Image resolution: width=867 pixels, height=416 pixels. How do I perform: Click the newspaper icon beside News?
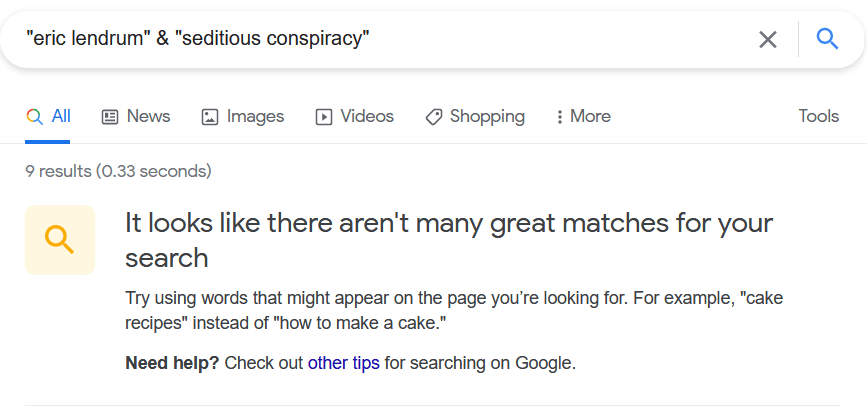[x=110, y=117]
